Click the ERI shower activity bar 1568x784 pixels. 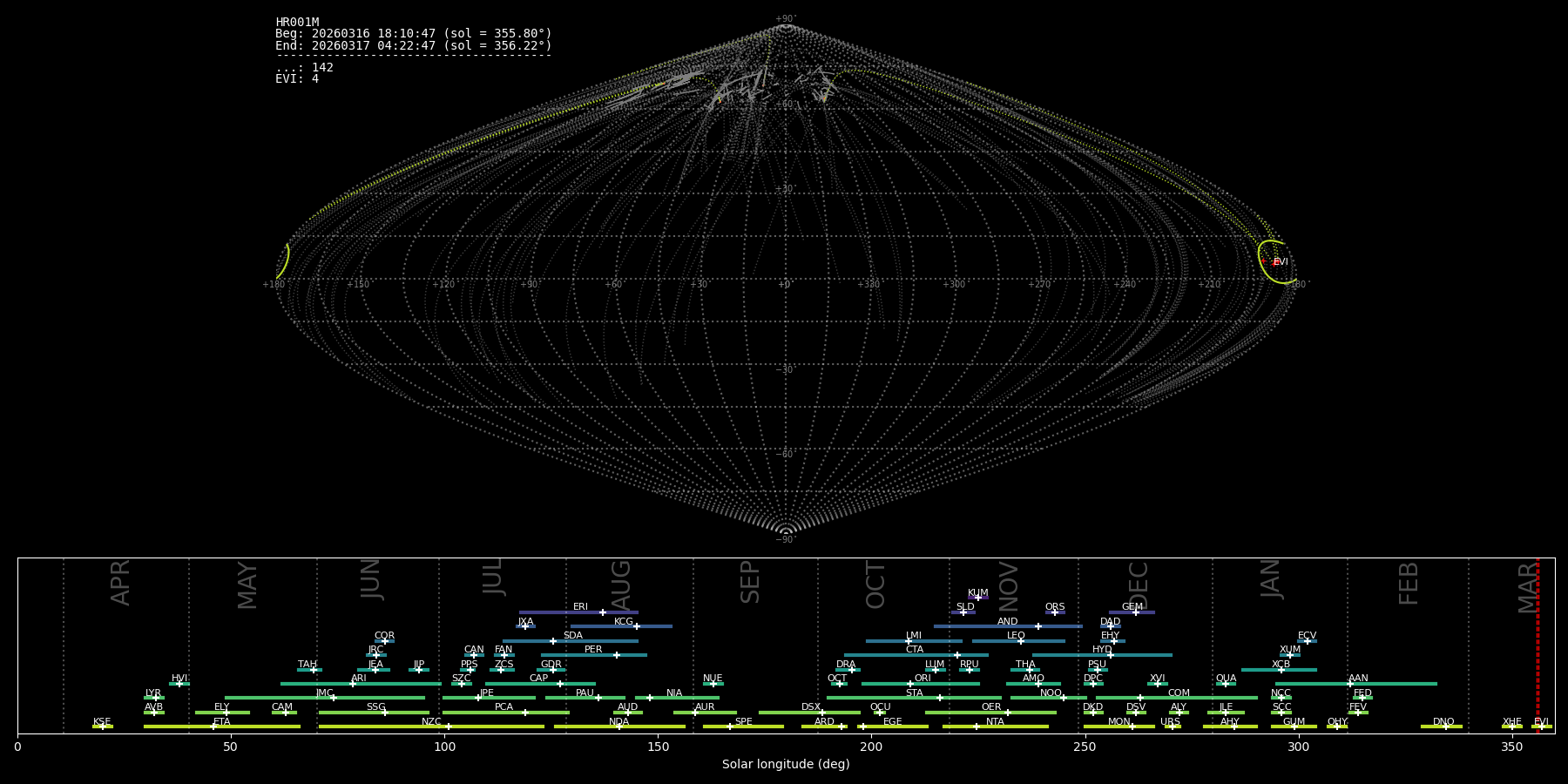coord(578,612)
